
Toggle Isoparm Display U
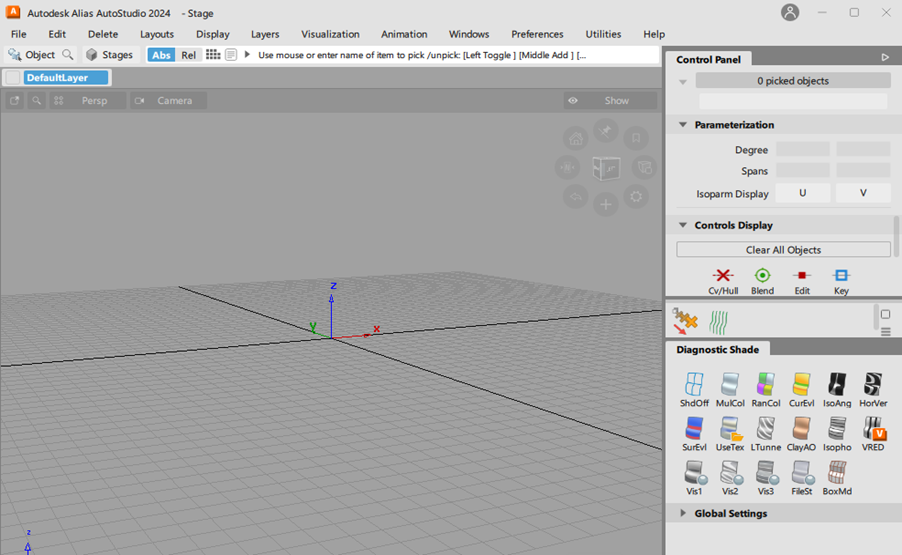(x=802, y=193)
